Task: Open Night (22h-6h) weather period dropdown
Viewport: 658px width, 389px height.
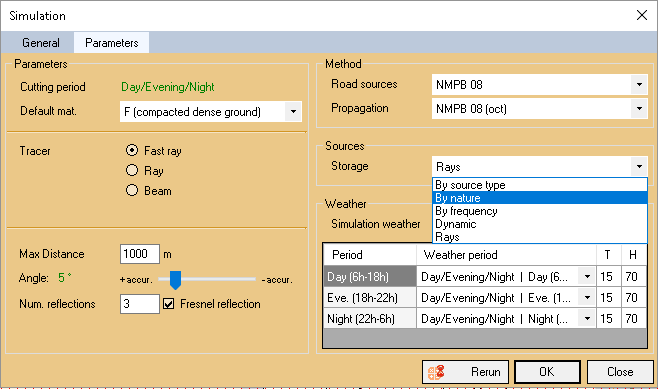Action: click(587, 319)
